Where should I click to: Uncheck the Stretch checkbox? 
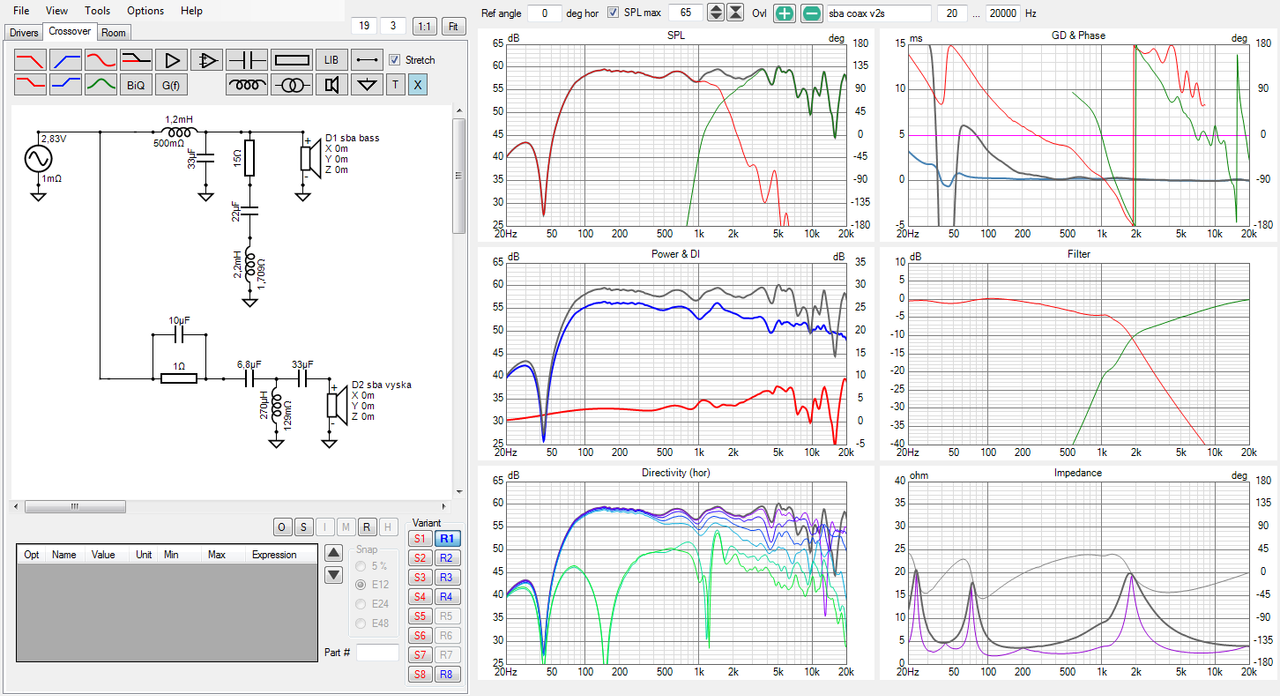click(395, 60)
